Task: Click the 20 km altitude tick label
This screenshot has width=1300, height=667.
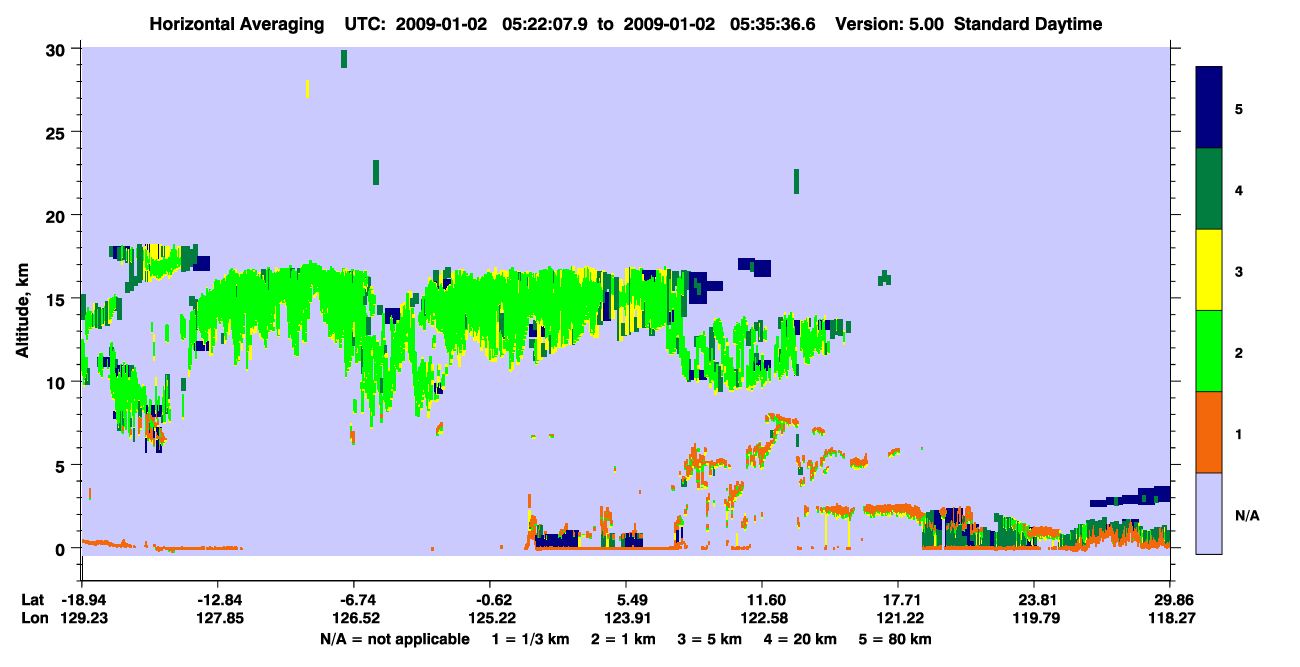Action: (x=57, y=215)
